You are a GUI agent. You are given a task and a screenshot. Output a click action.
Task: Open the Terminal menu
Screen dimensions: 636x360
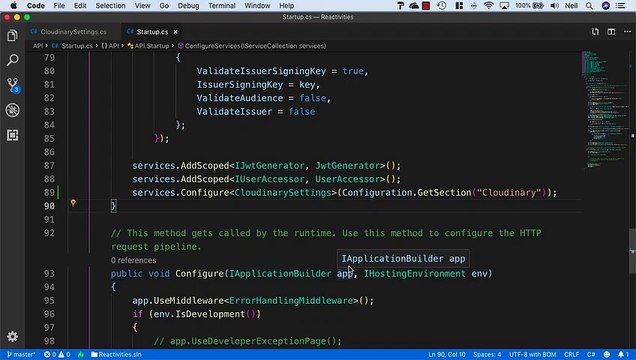tap(222, 6)
